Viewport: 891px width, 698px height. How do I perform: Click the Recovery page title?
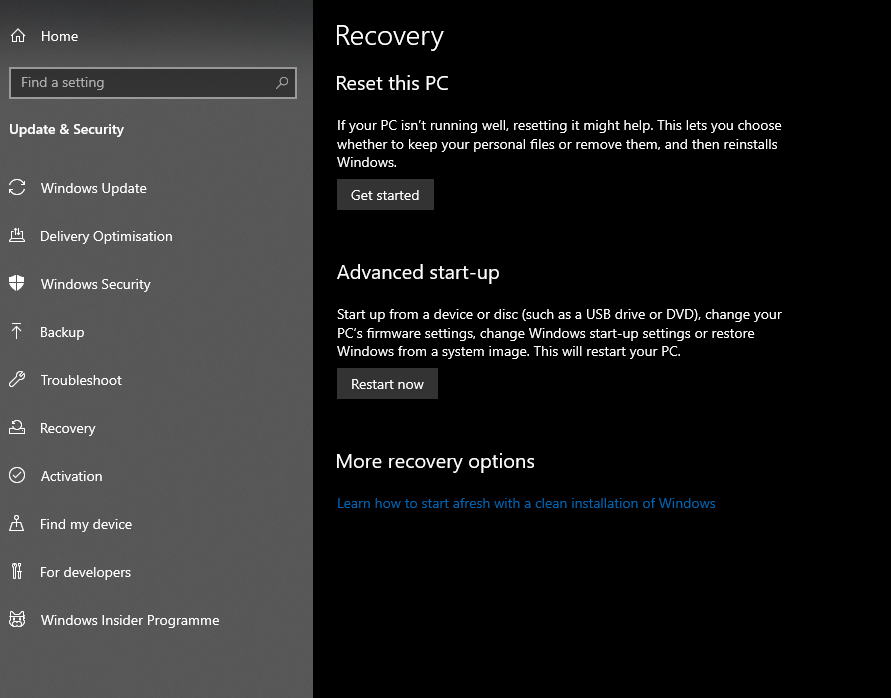pos(389,36)
